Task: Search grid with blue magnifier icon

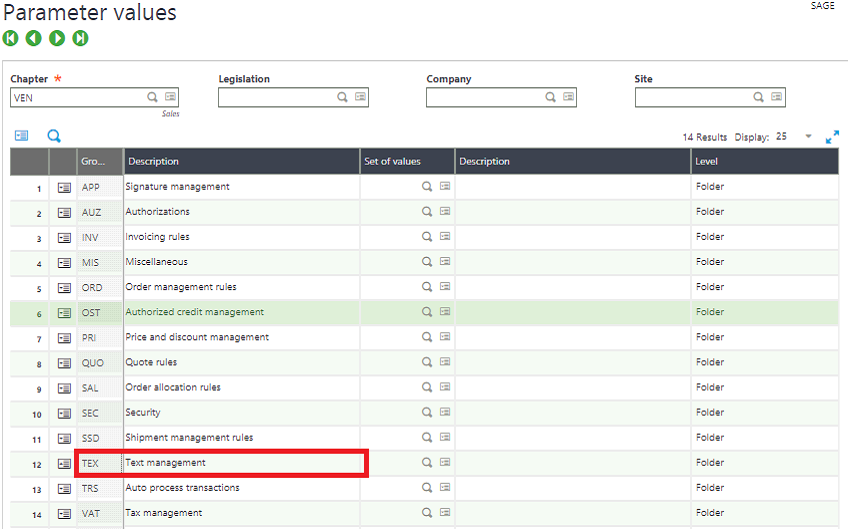Action: [x=54, y=136]
